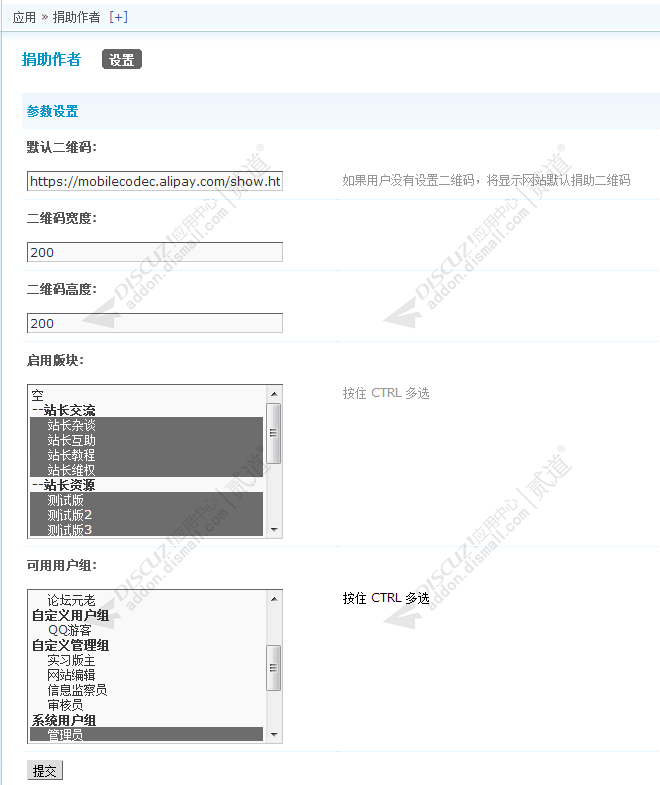Select 信息监察员 in user group list
Viewport: 660px width, 785px height.
pyautogui.click(x=146, y=690)
